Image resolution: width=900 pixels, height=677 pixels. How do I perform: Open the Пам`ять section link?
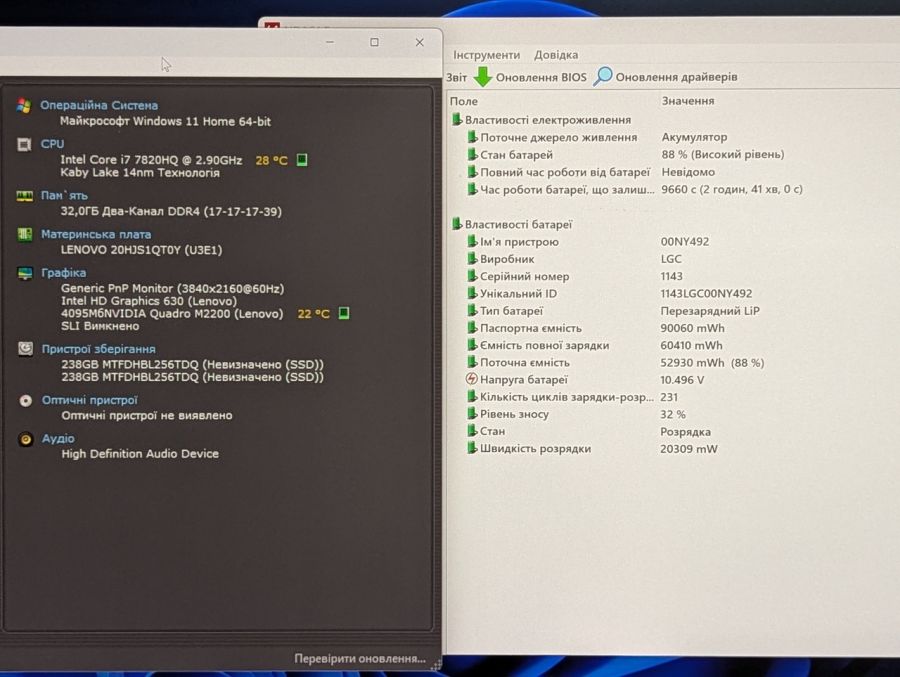pos(64,195)
